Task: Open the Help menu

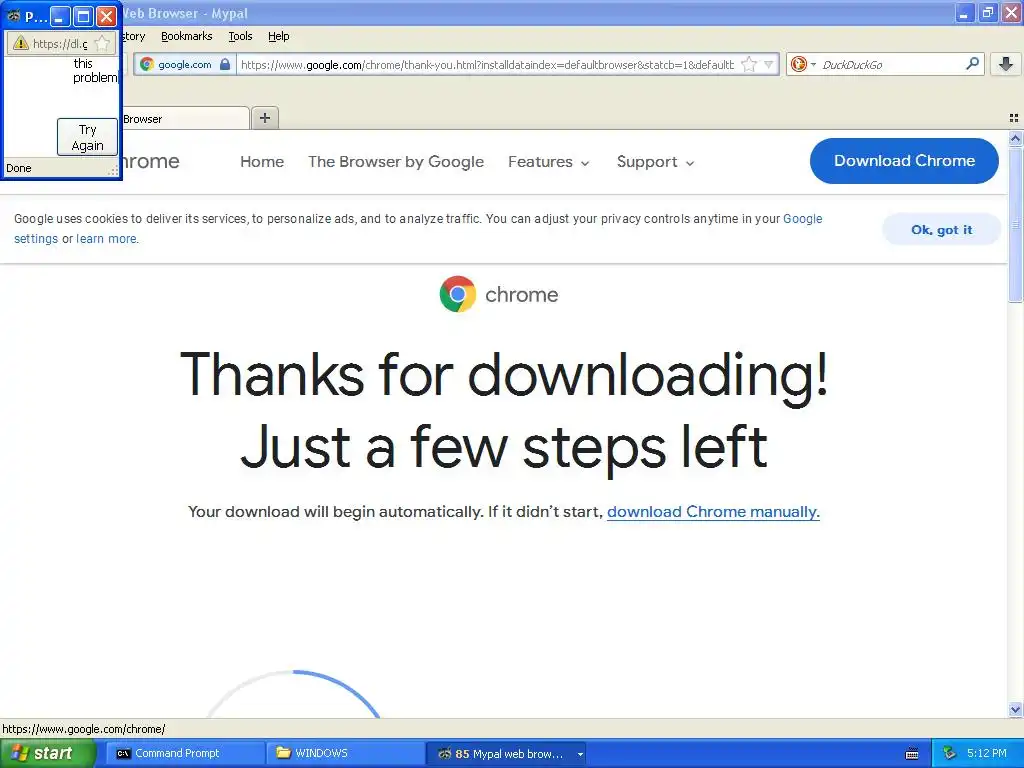Action: coord(279,36)
